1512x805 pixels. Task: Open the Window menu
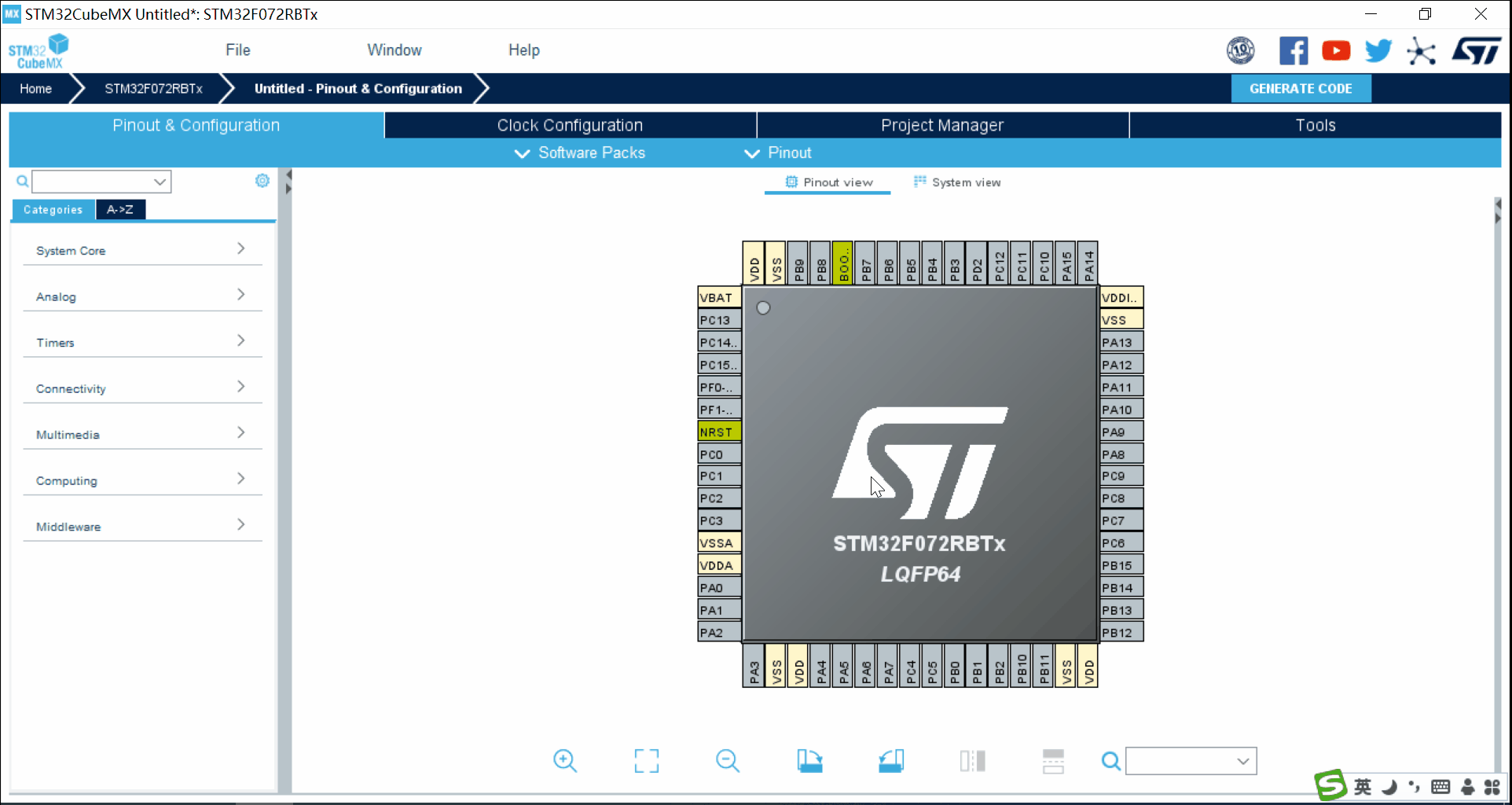(395, 50)
